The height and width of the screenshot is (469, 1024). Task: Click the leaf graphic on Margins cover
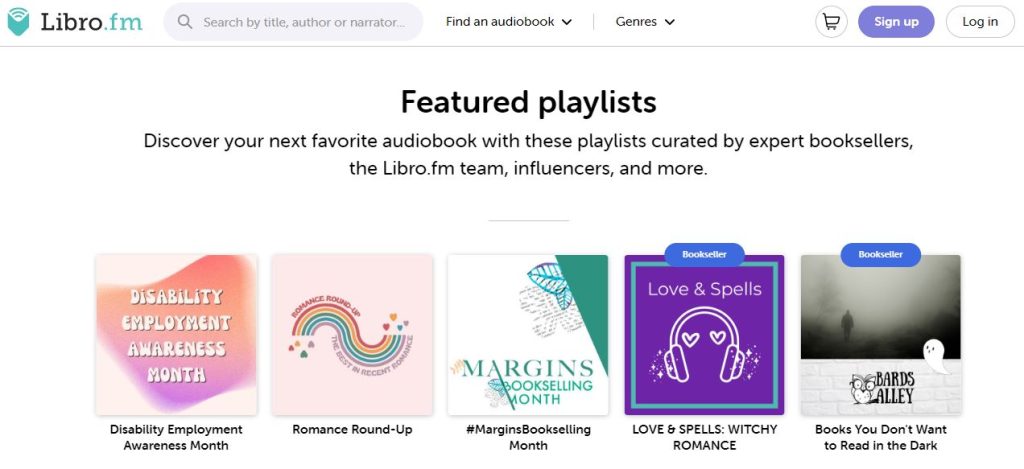(x=551, y=285)
